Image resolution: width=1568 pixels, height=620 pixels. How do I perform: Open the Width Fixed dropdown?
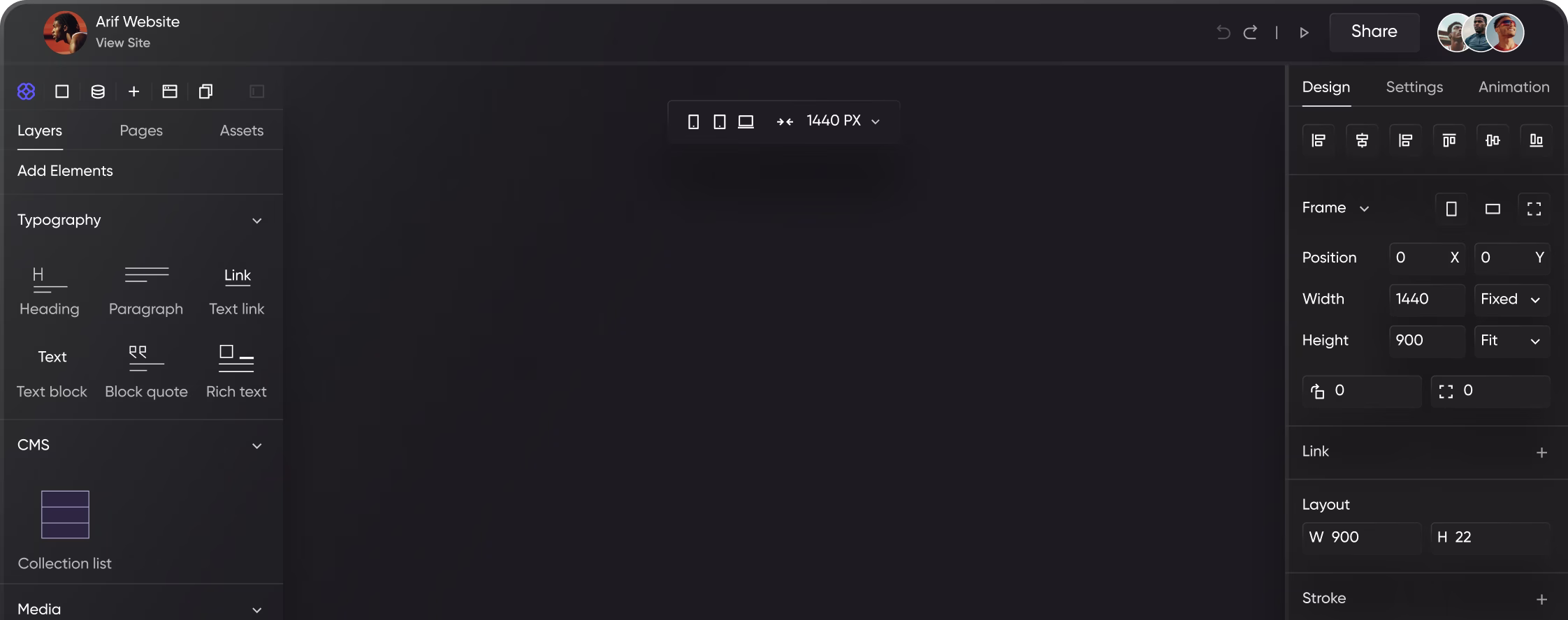tap(1511, 300)
